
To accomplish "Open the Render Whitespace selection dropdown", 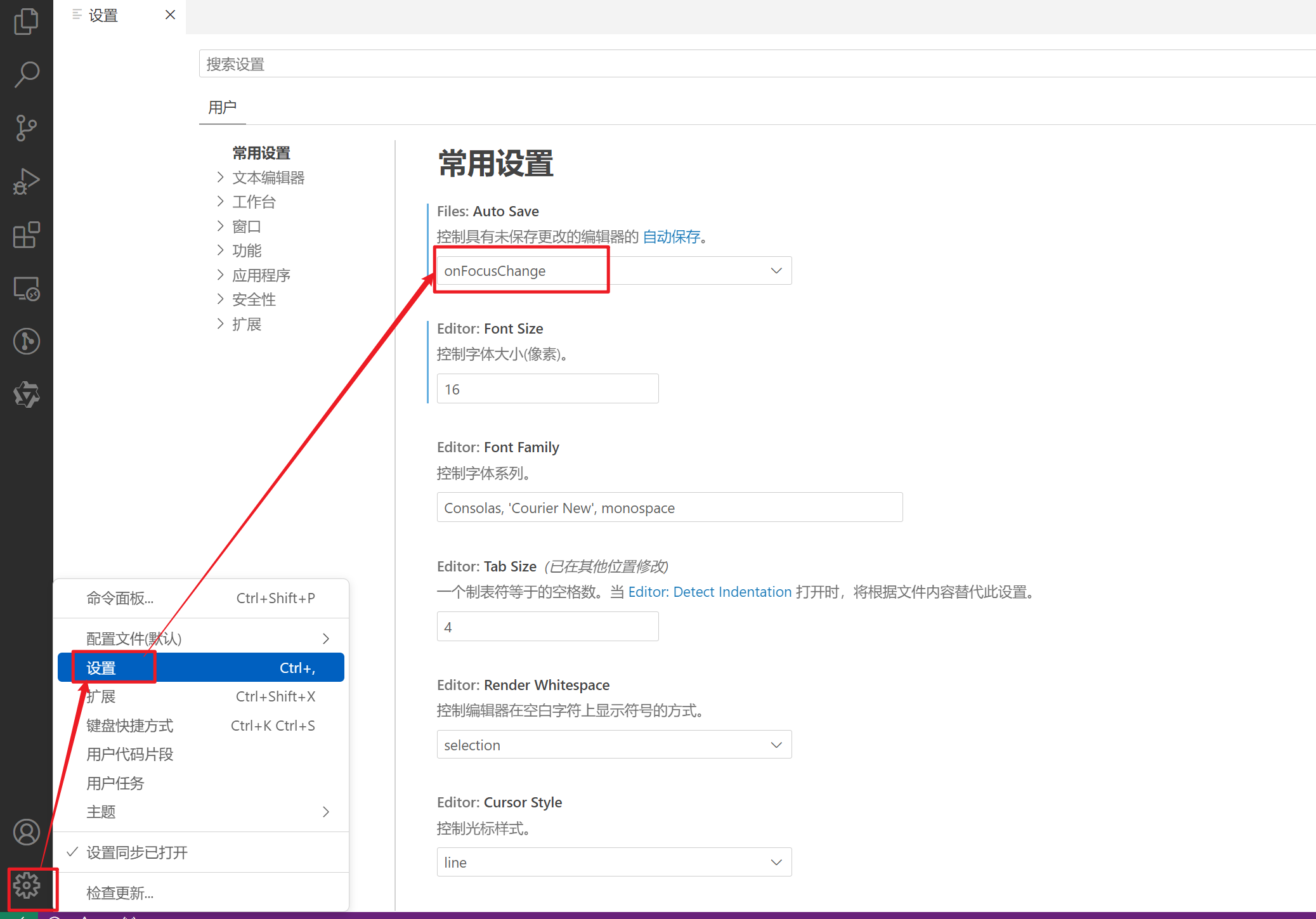I will pyautogui.click(x=613, y=745).
